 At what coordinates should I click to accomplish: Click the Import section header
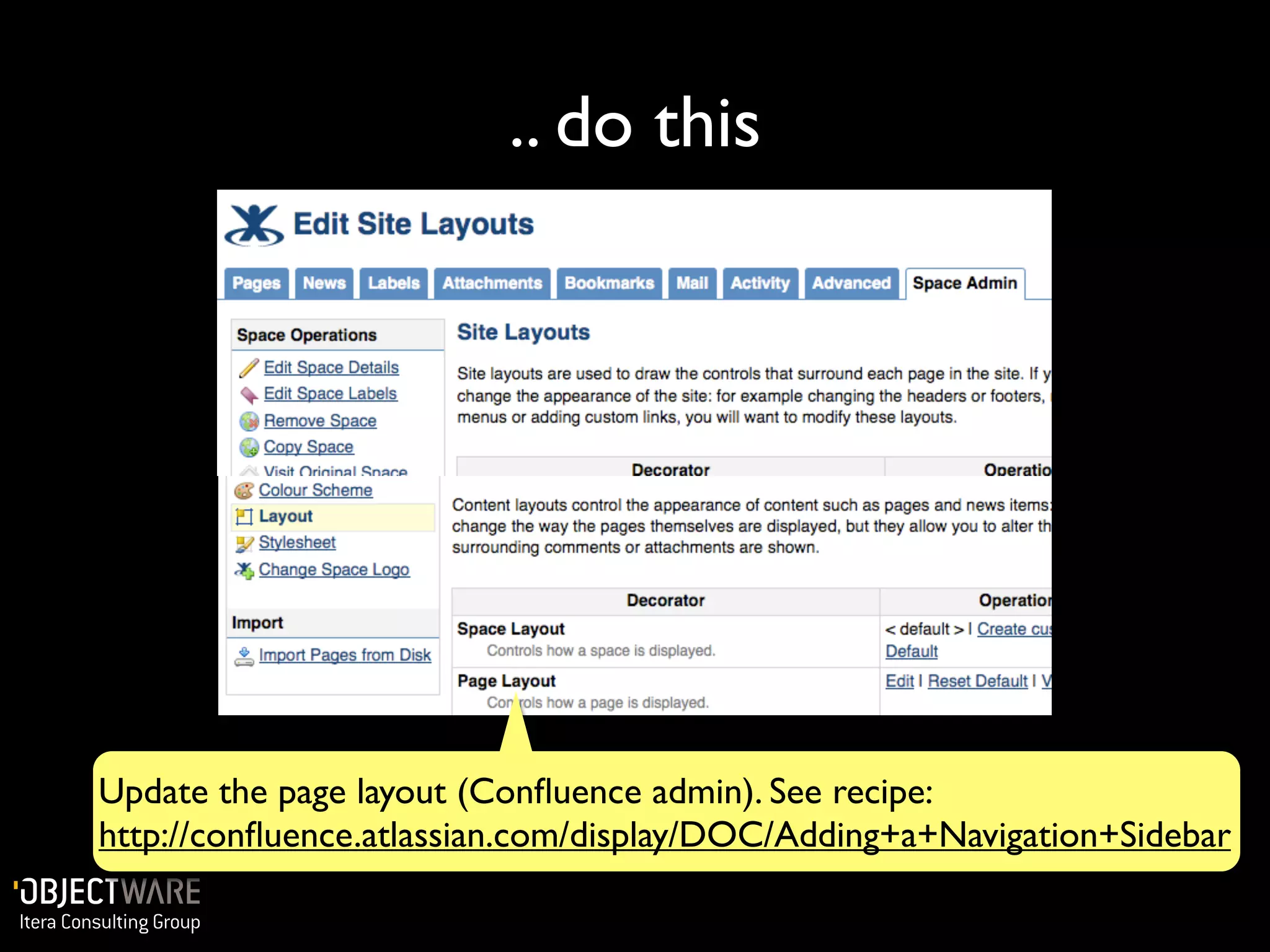(x=333, y=623)
